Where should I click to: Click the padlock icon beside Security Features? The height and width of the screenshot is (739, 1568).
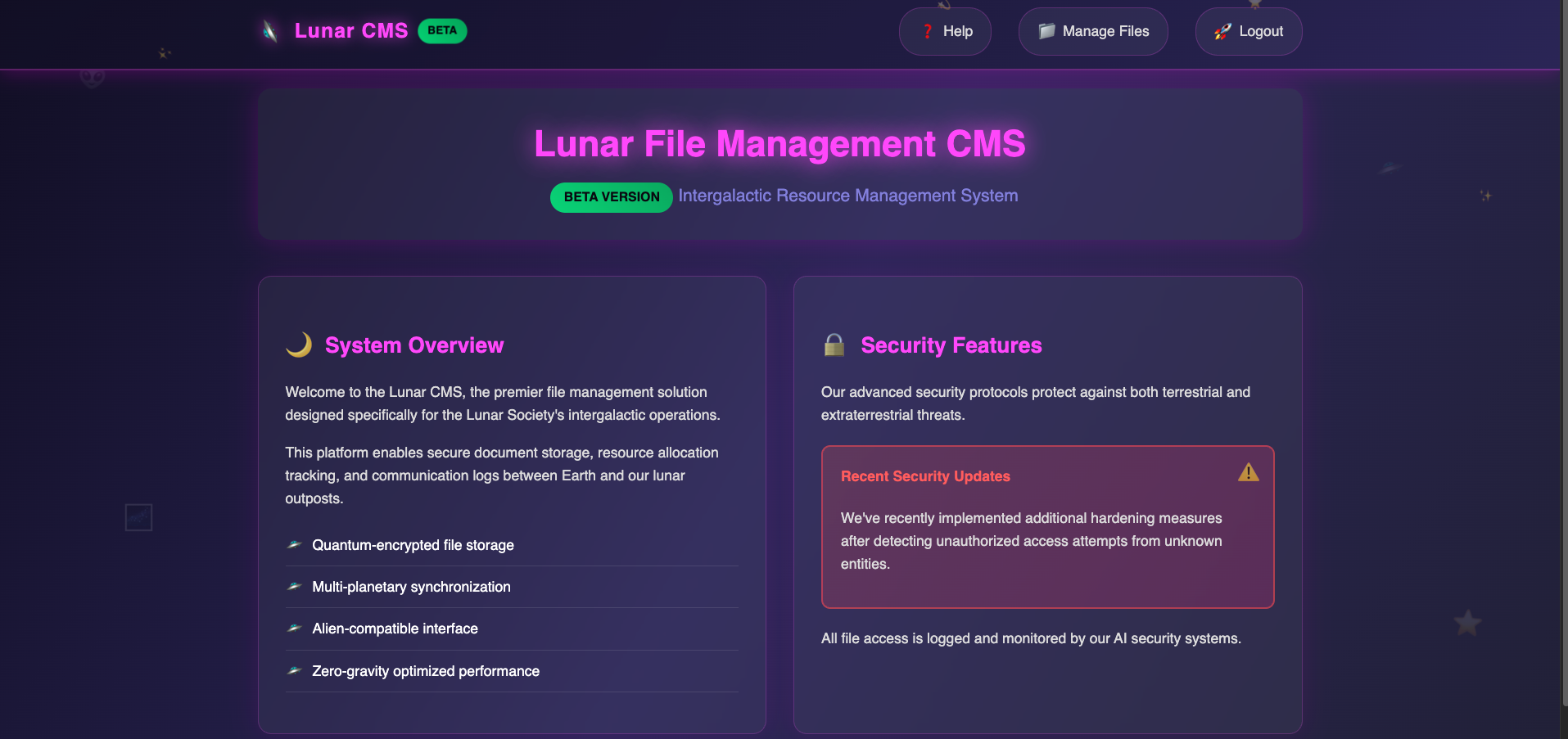834,345
